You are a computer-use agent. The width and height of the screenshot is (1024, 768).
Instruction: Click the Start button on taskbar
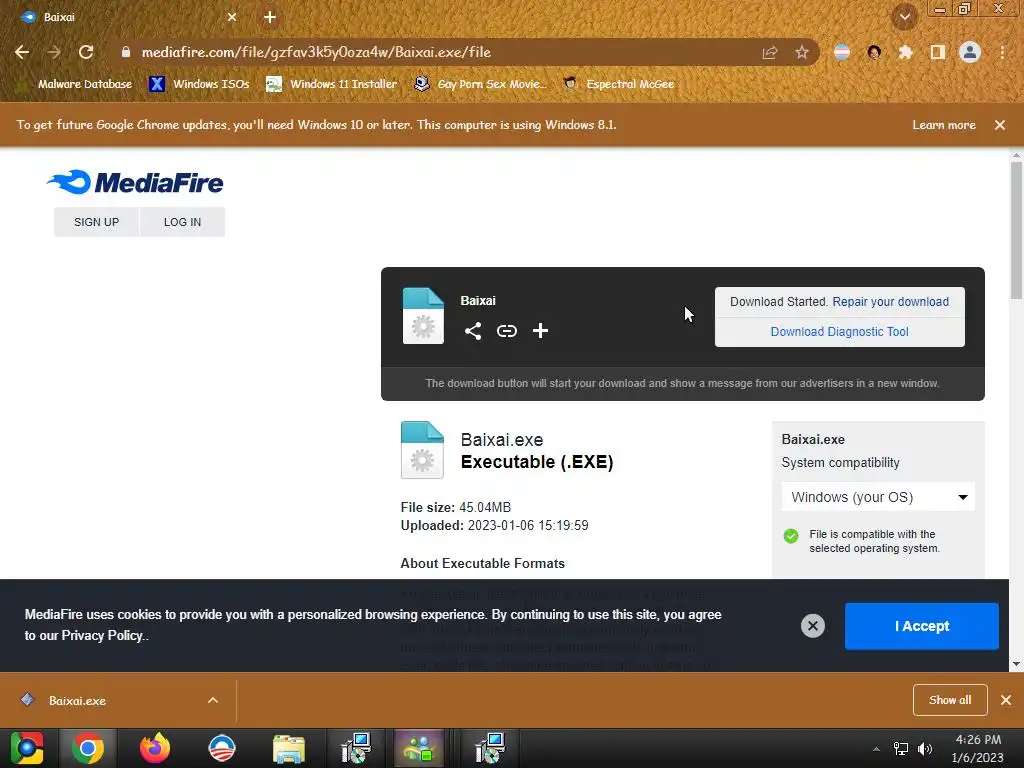(x=27, y=748)
